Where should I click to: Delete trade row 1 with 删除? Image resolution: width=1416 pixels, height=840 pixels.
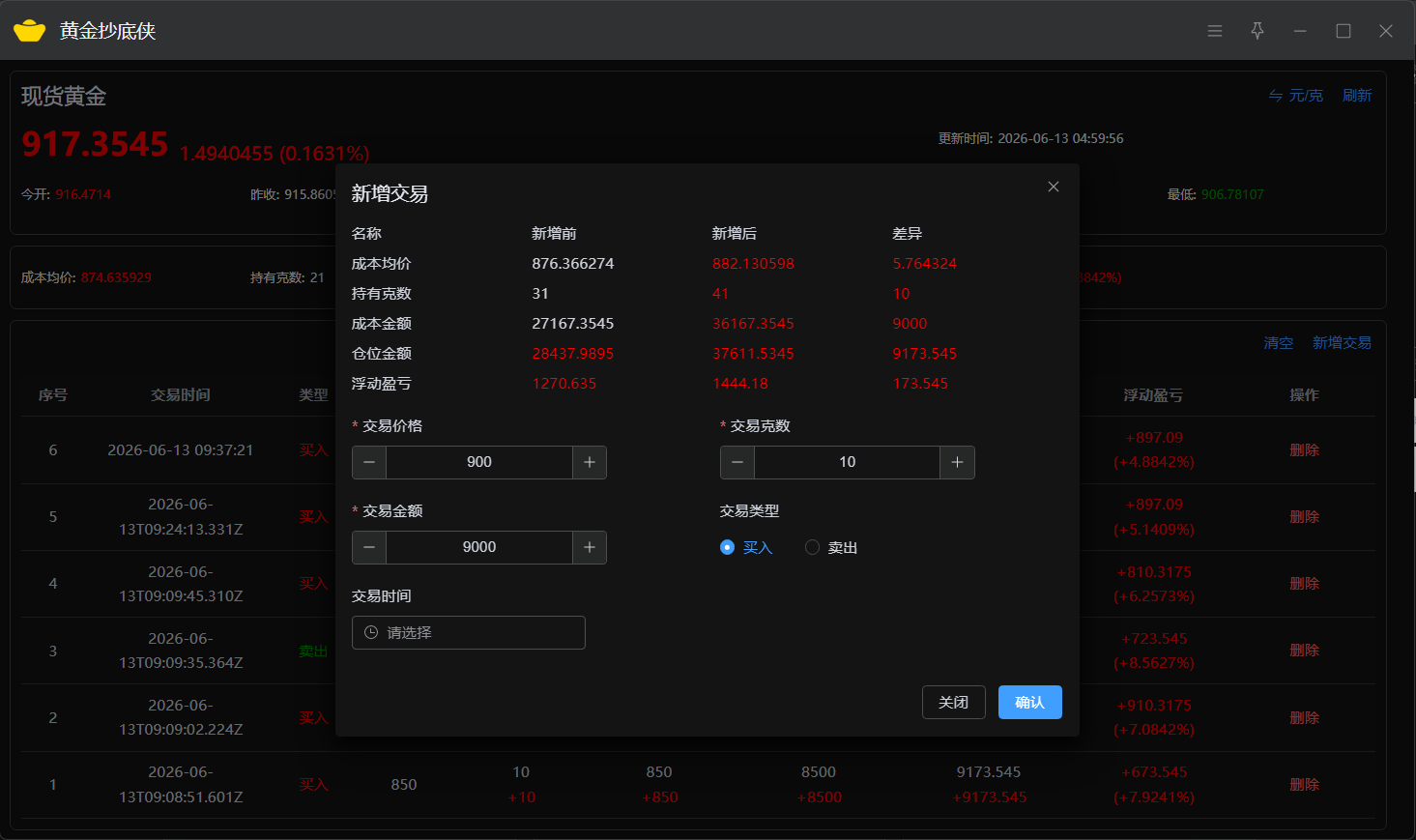(1304, 784)
